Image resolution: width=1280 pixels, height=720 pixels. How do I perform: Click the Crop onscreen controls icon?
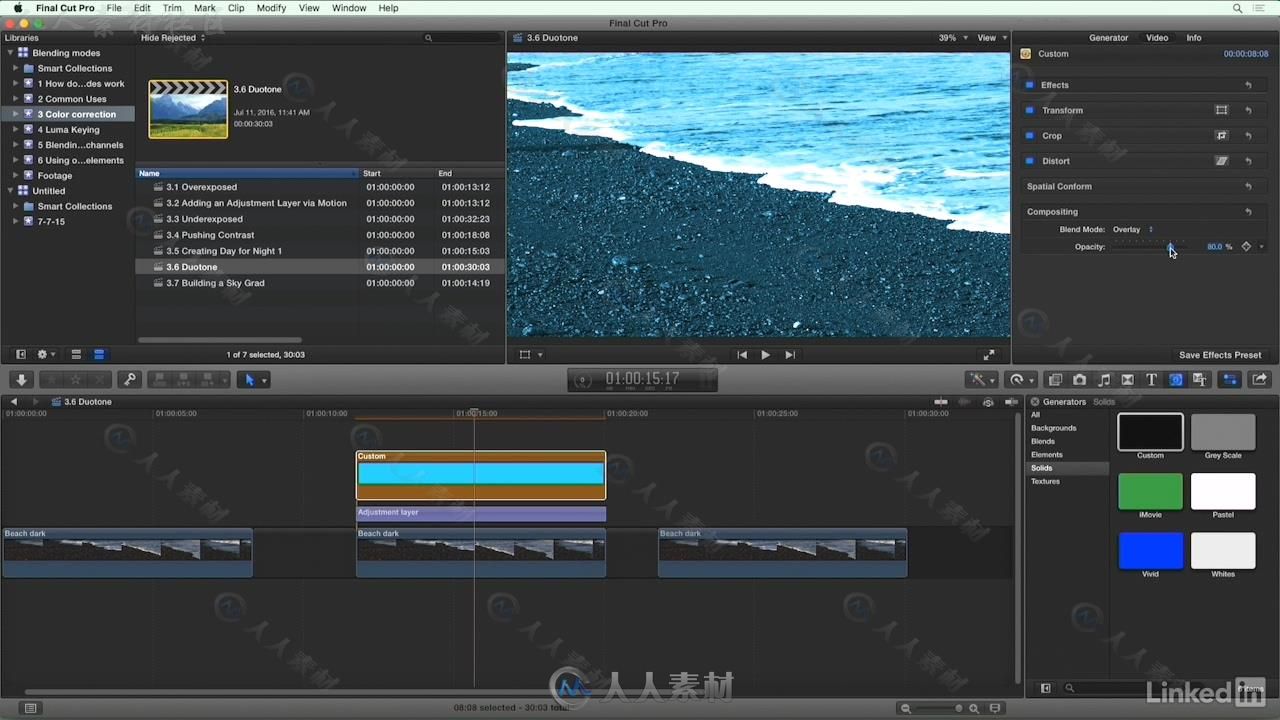click(x=1221, y=135)
